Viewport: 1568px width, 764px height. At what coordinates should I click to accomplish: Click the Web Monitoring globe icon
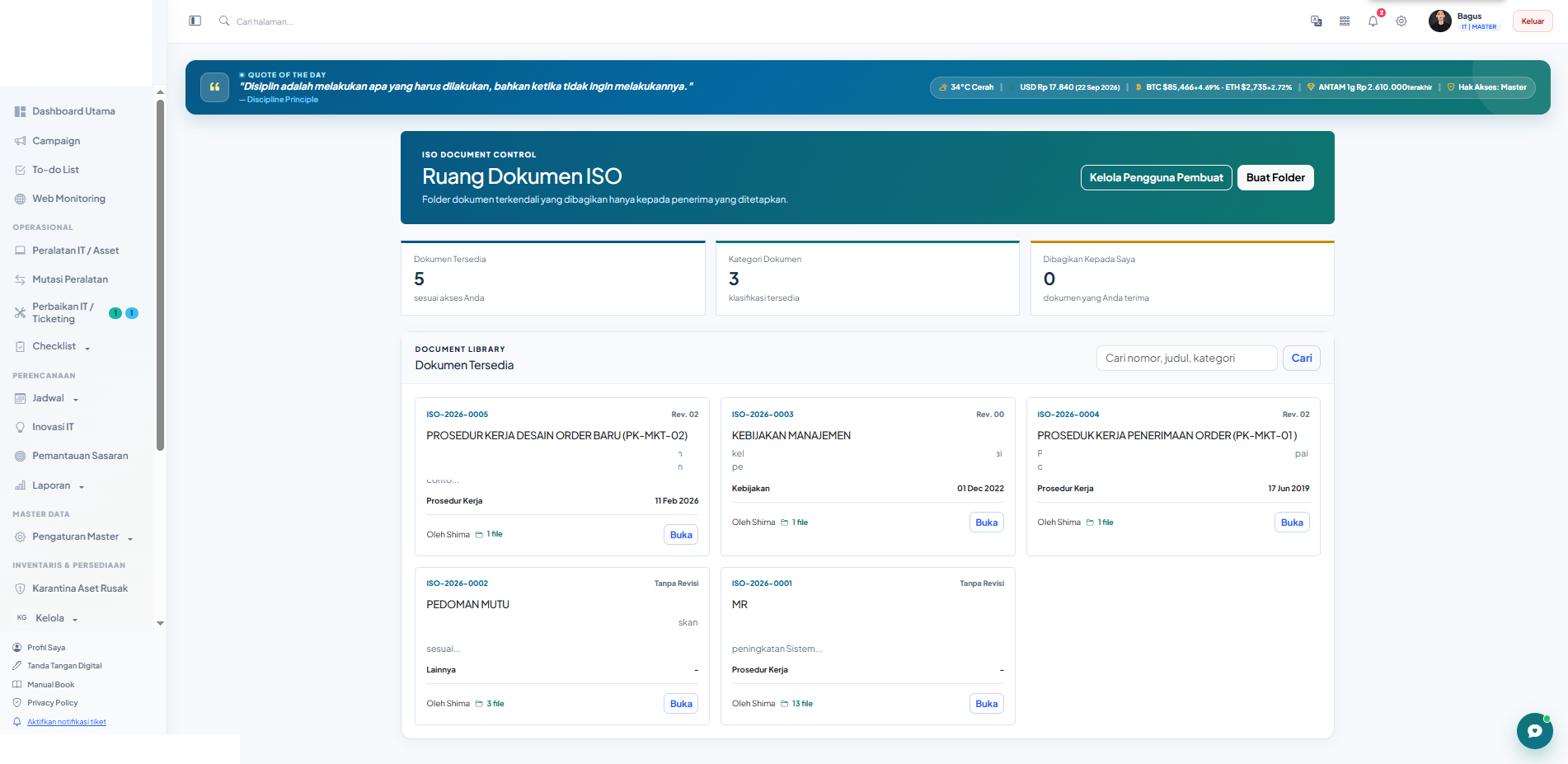pyautogui.click(x=20, y=199)
